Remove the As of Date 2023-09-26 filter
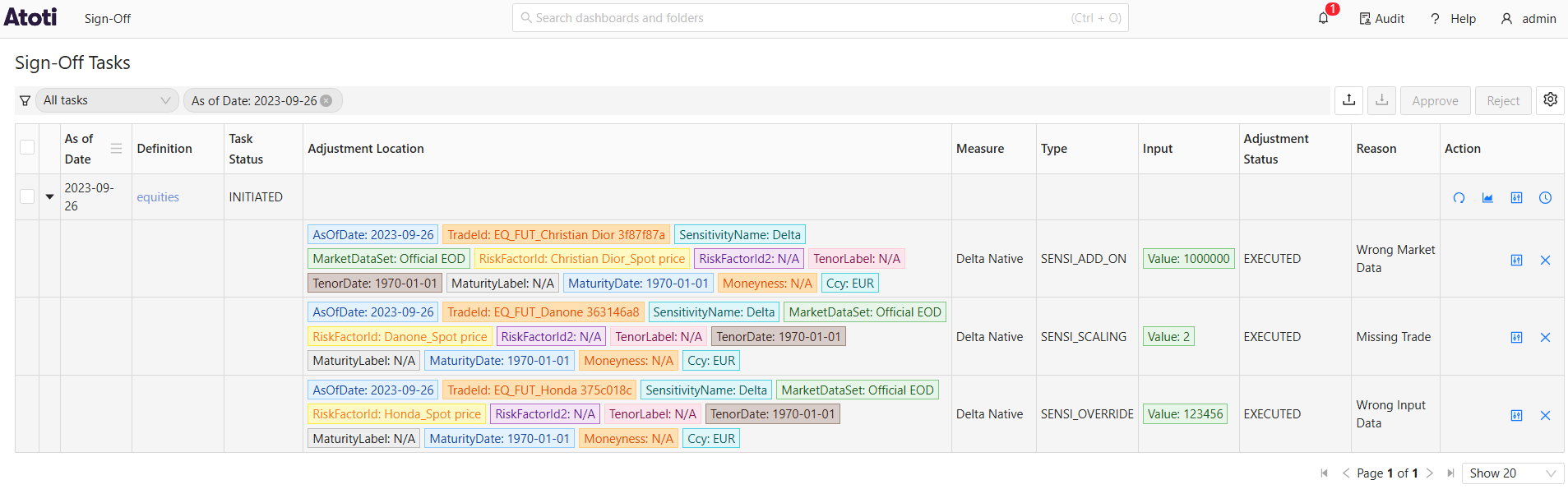 tap(326, 100)
